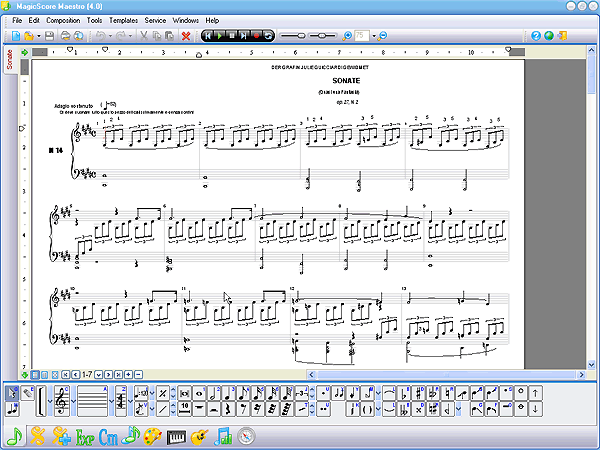Select the sharp accidental
The height and width of the screenshot is (450, 600).
(419, 393)
